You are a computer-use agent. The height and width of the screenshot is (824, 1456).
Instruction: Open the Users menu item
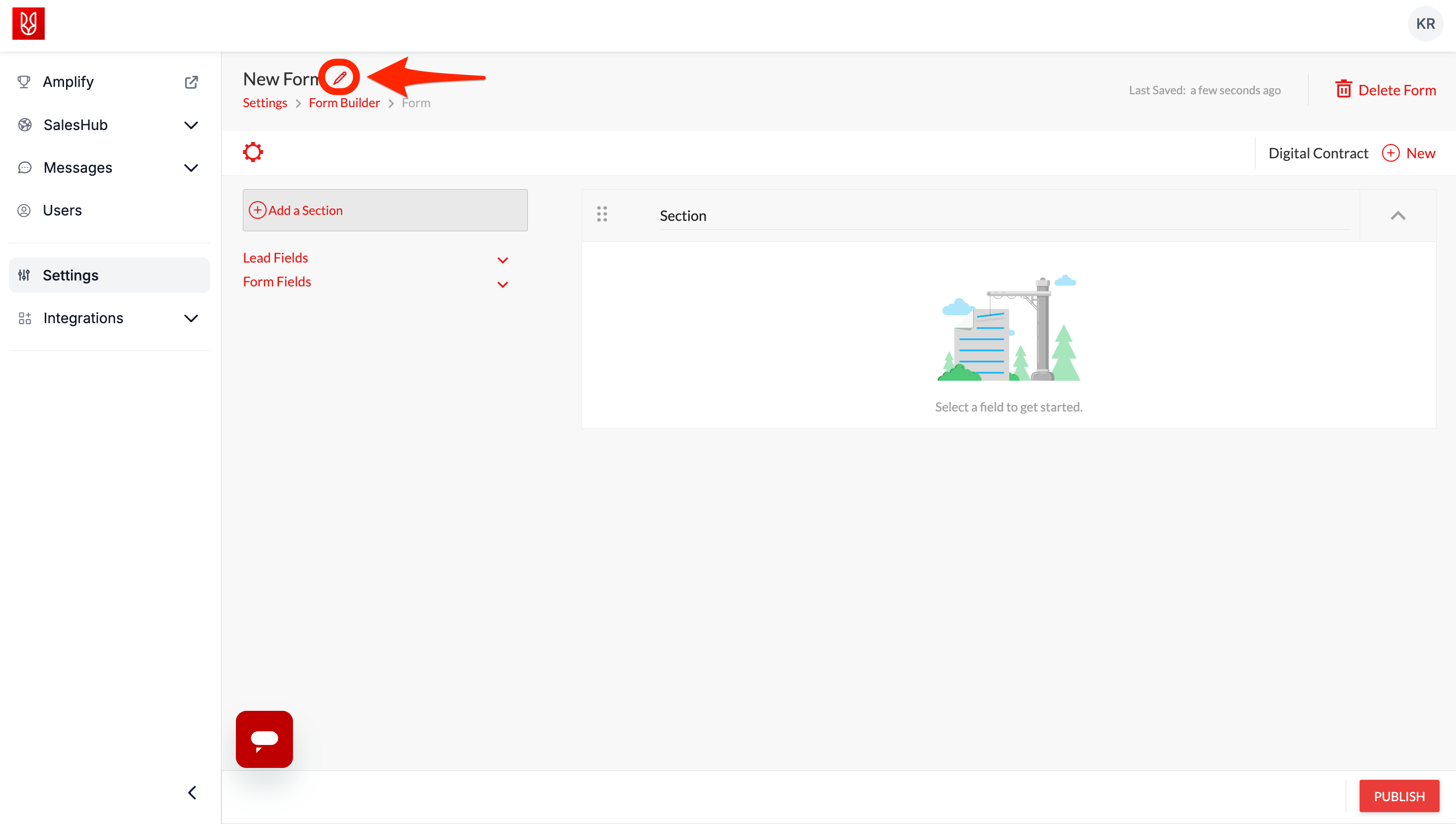(x=62, y=210)
